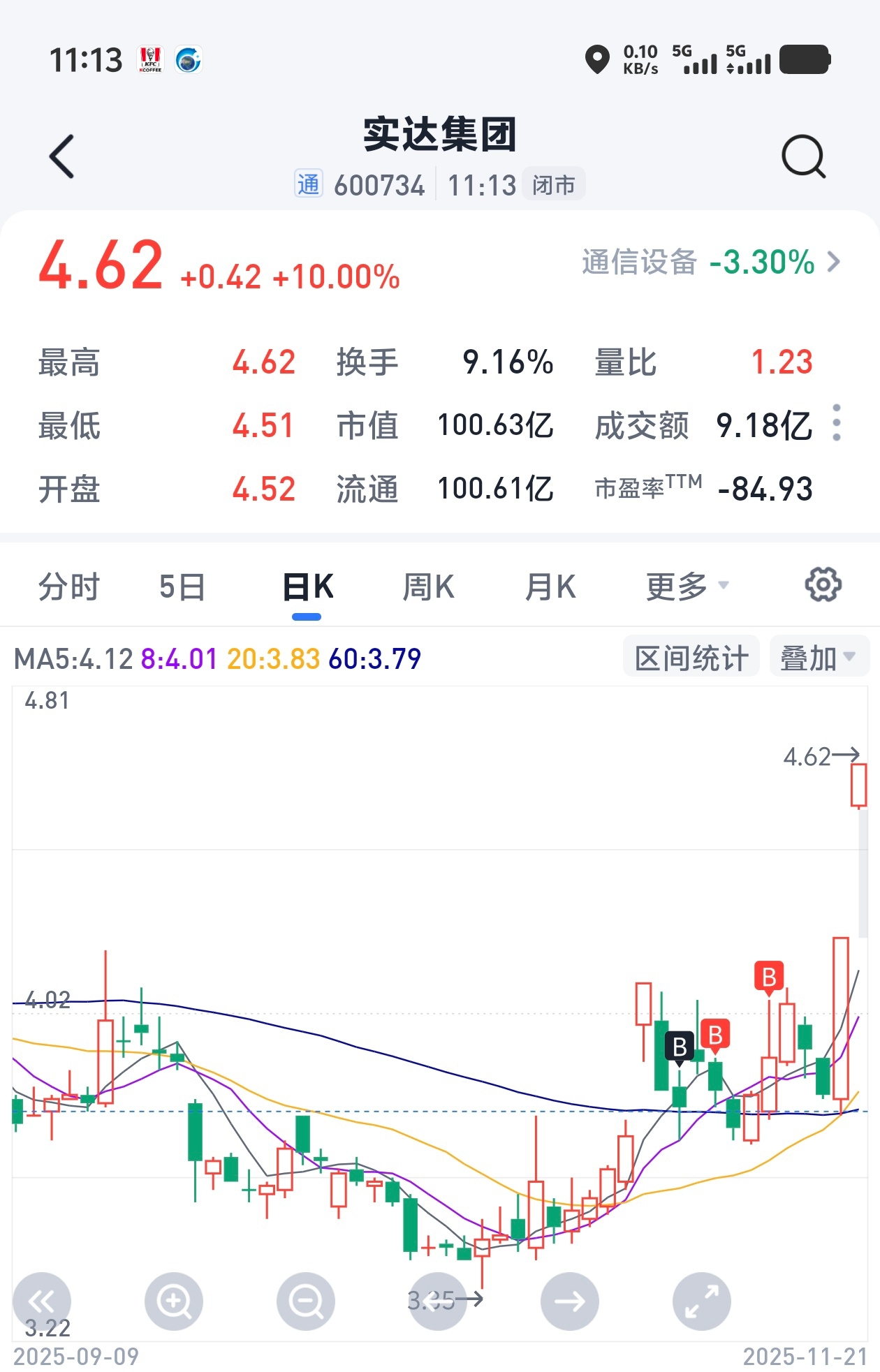Screen dimensions: 880x1372
Task: Switch to 月K tab
Action: click(x=550, y=587)
